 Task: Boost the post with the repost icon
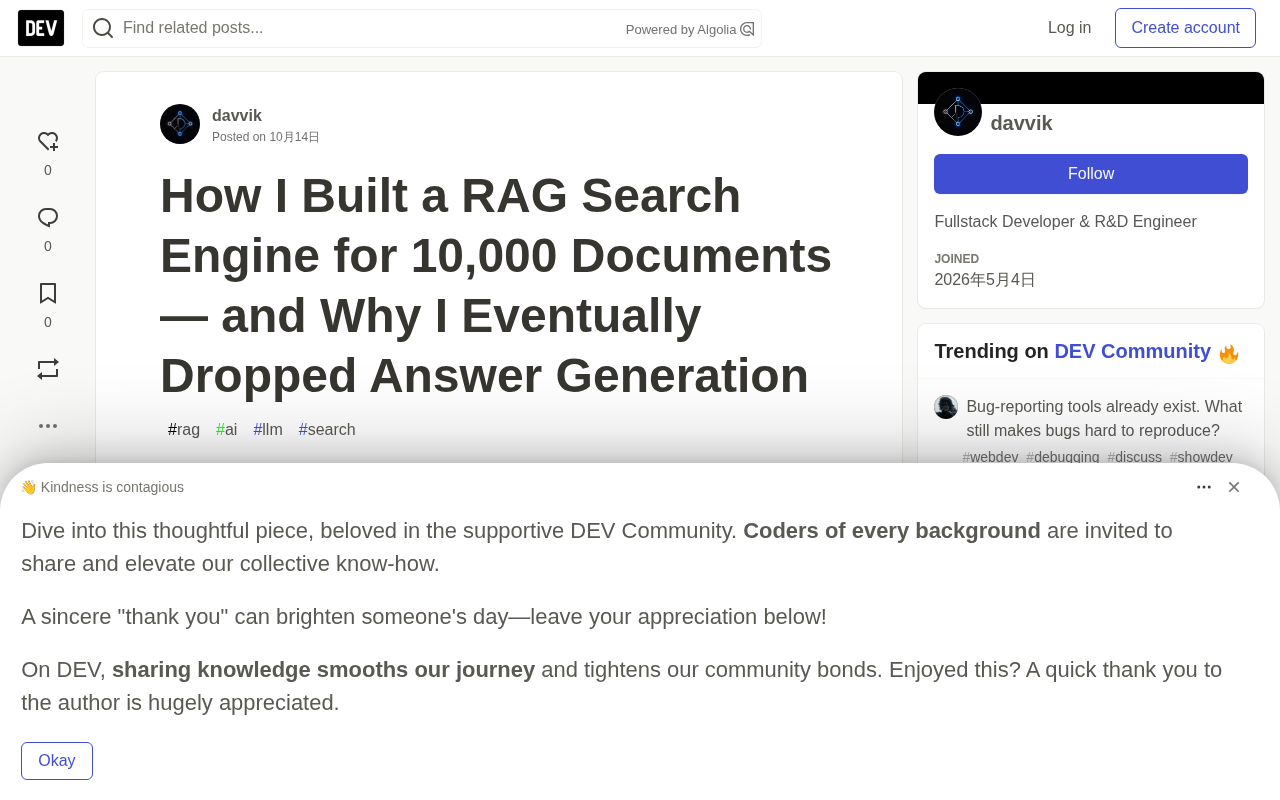[x=48, y=369]
